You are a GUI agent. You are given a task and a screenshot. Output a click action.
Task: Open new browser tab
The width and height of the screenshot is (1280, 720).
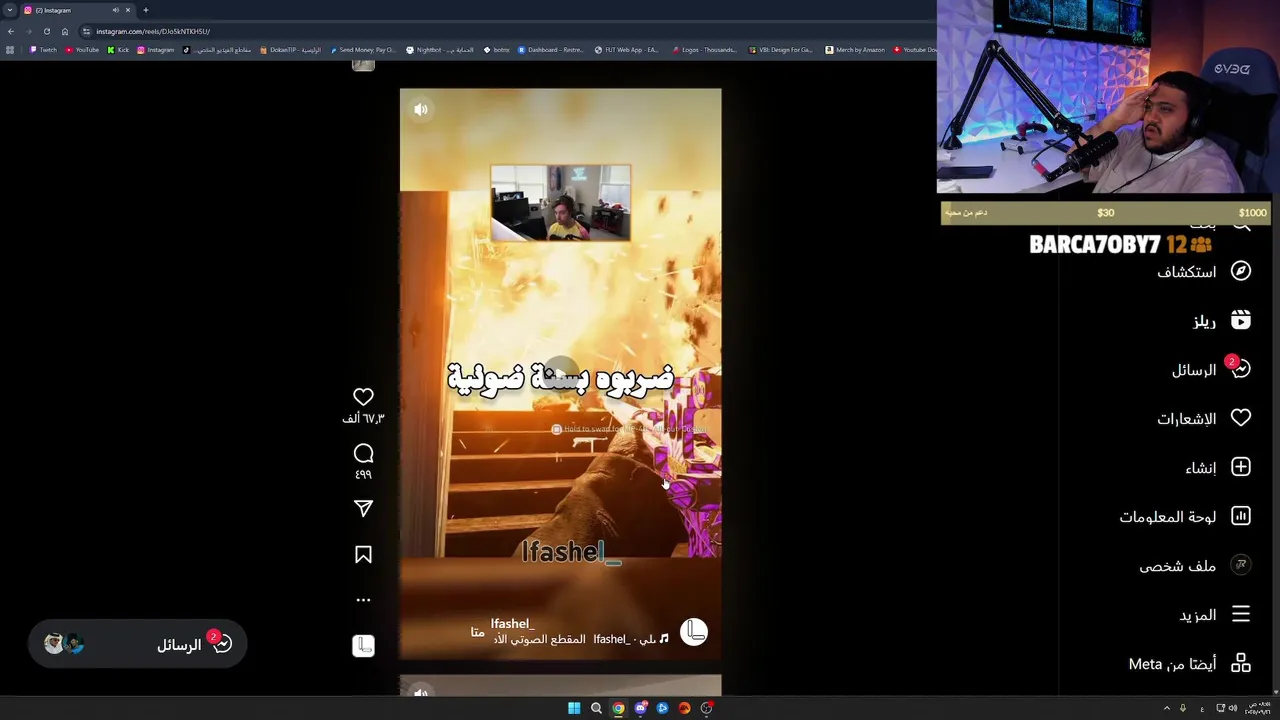pos(145,10)
